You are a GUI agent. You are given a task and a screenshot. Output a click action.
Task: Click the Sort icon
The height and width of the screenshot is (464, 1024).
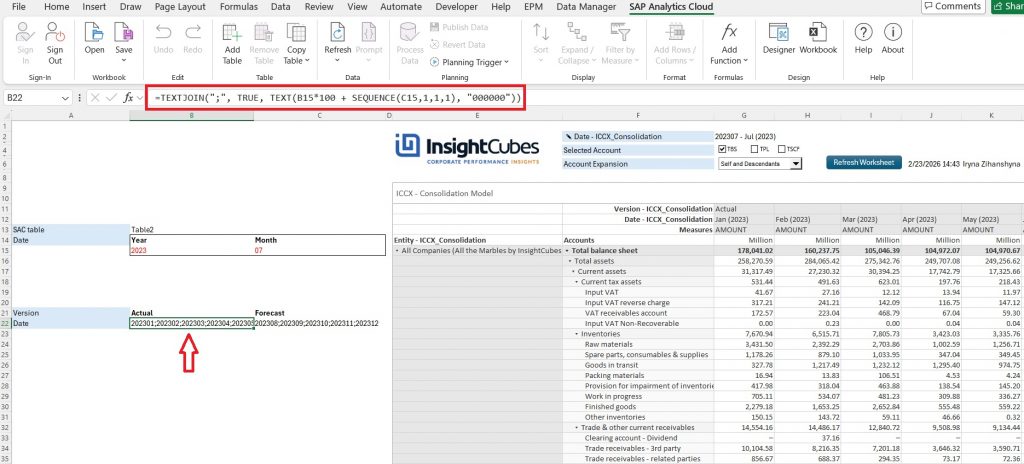[x=541, y=33]
